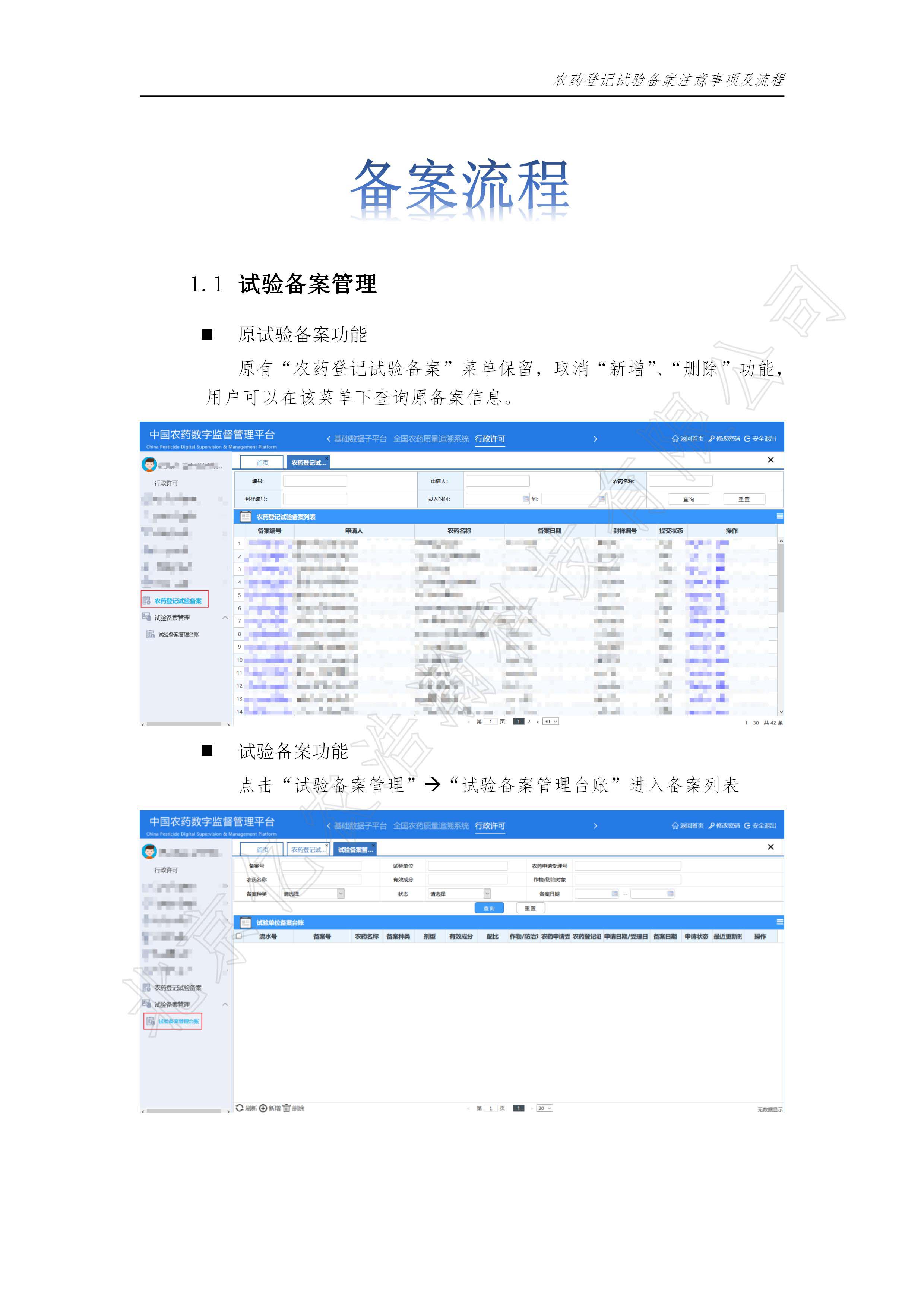Click list icon beside 农药登记试验备案列表 title
The image size is (924, 1307).
(x=245, y=517)
